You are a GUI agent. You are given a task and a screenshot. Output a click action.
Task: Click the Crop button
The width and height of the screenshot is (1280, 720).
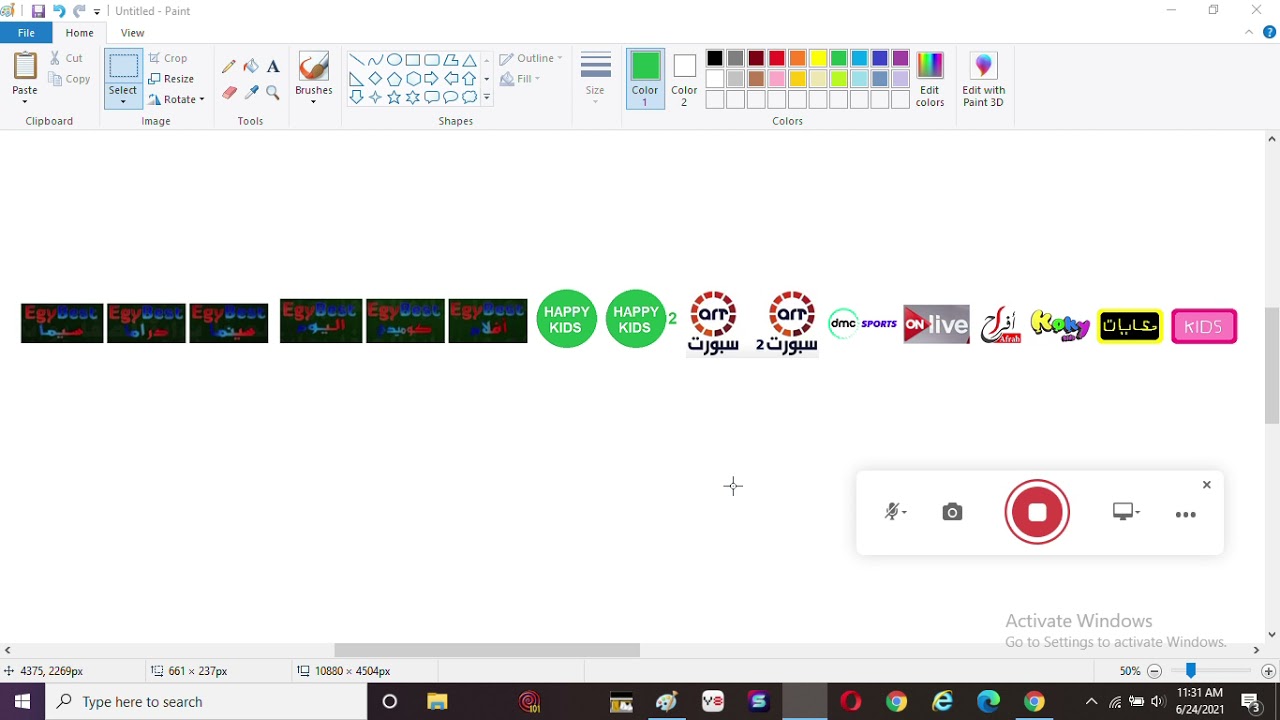point(168,58)
